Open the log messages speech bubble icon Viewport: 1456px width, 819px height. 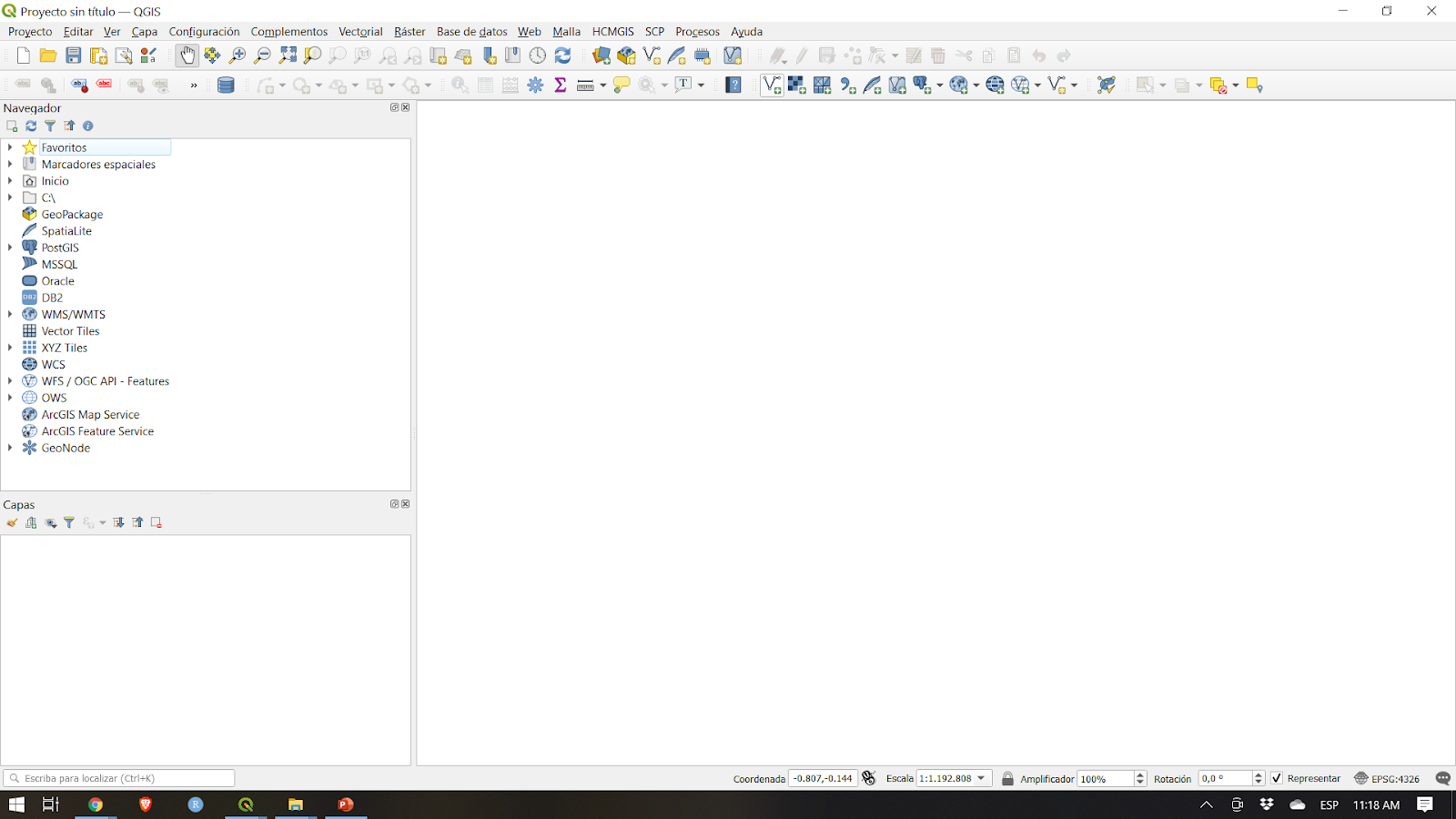1442,778
